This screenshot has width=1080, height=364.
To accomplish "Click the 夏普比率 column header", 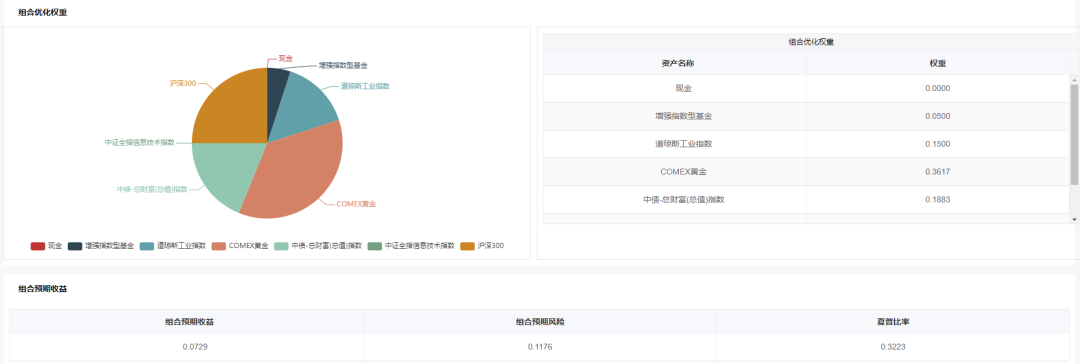I will [x=893, y=321].
